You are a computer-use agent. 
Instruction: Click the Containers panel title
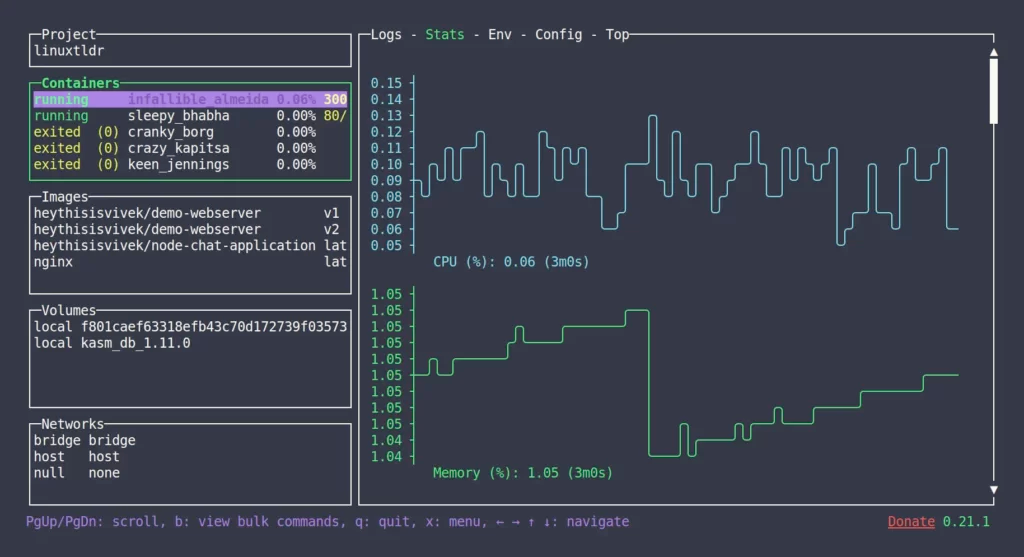click(x=80, y=83)
